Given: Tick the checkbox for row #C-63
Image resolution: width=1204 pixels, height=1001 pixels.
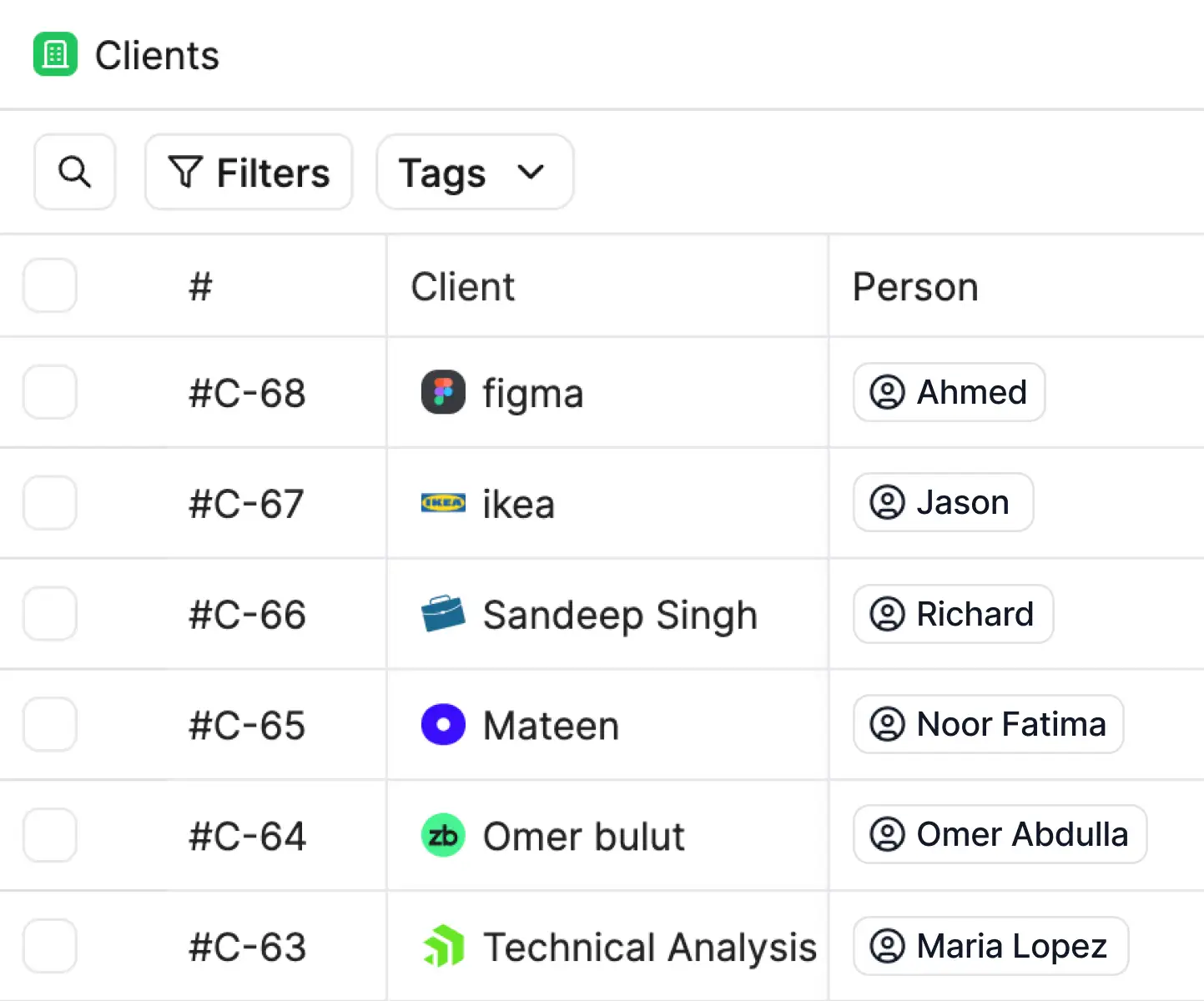Looking at the screenshot, I should (50, 946).
